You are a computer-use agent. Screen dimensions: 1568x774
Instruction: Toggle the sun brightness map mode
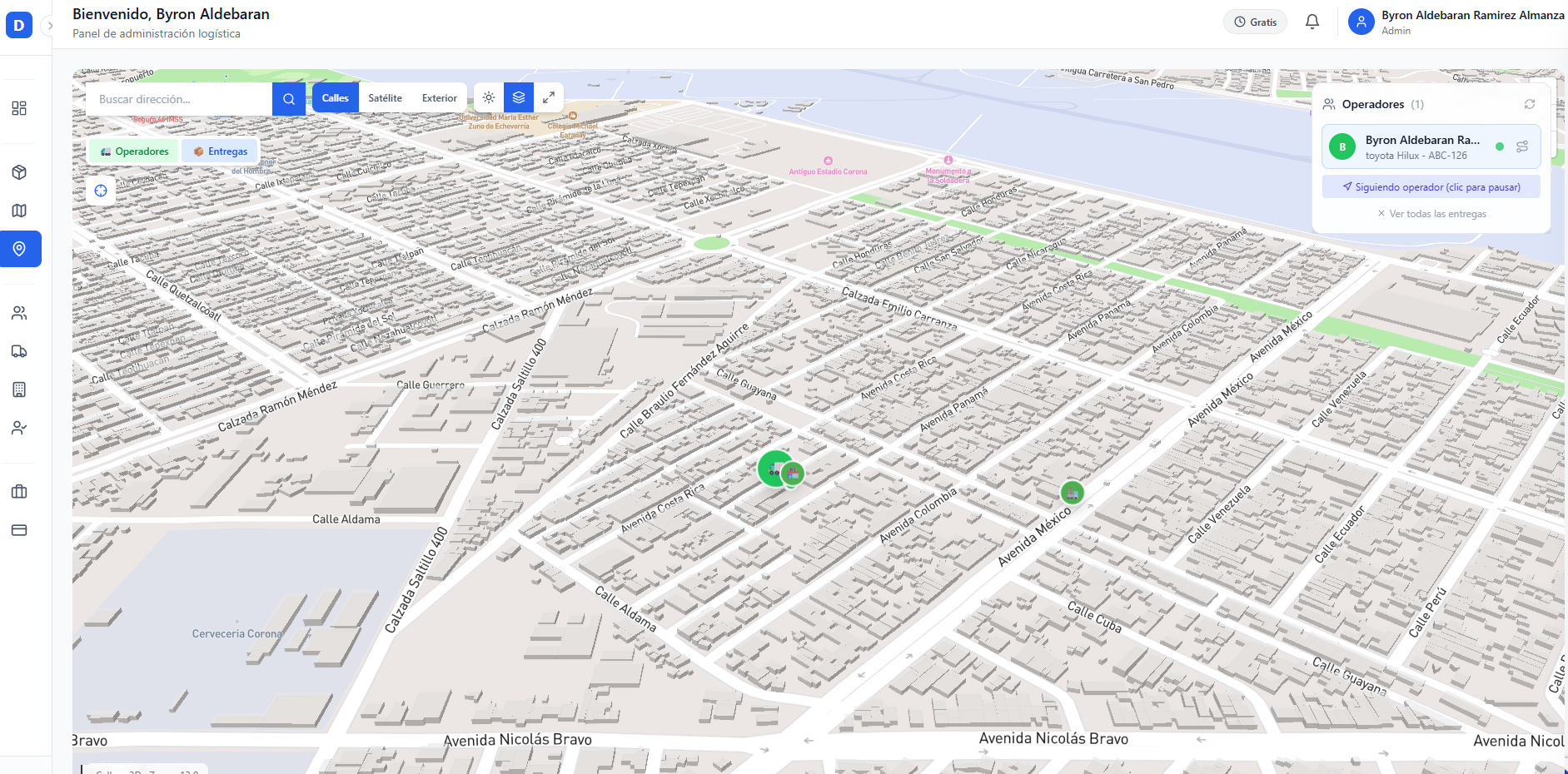(x=489, y=97)
